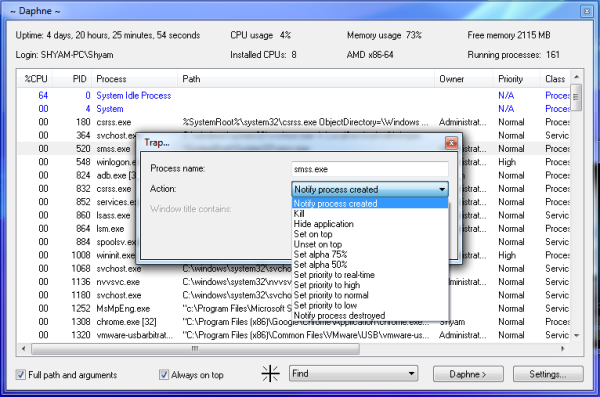The height and width of the screenshot is (397, 600).
Task: Open the Settings... button
Action: [548, 374]
